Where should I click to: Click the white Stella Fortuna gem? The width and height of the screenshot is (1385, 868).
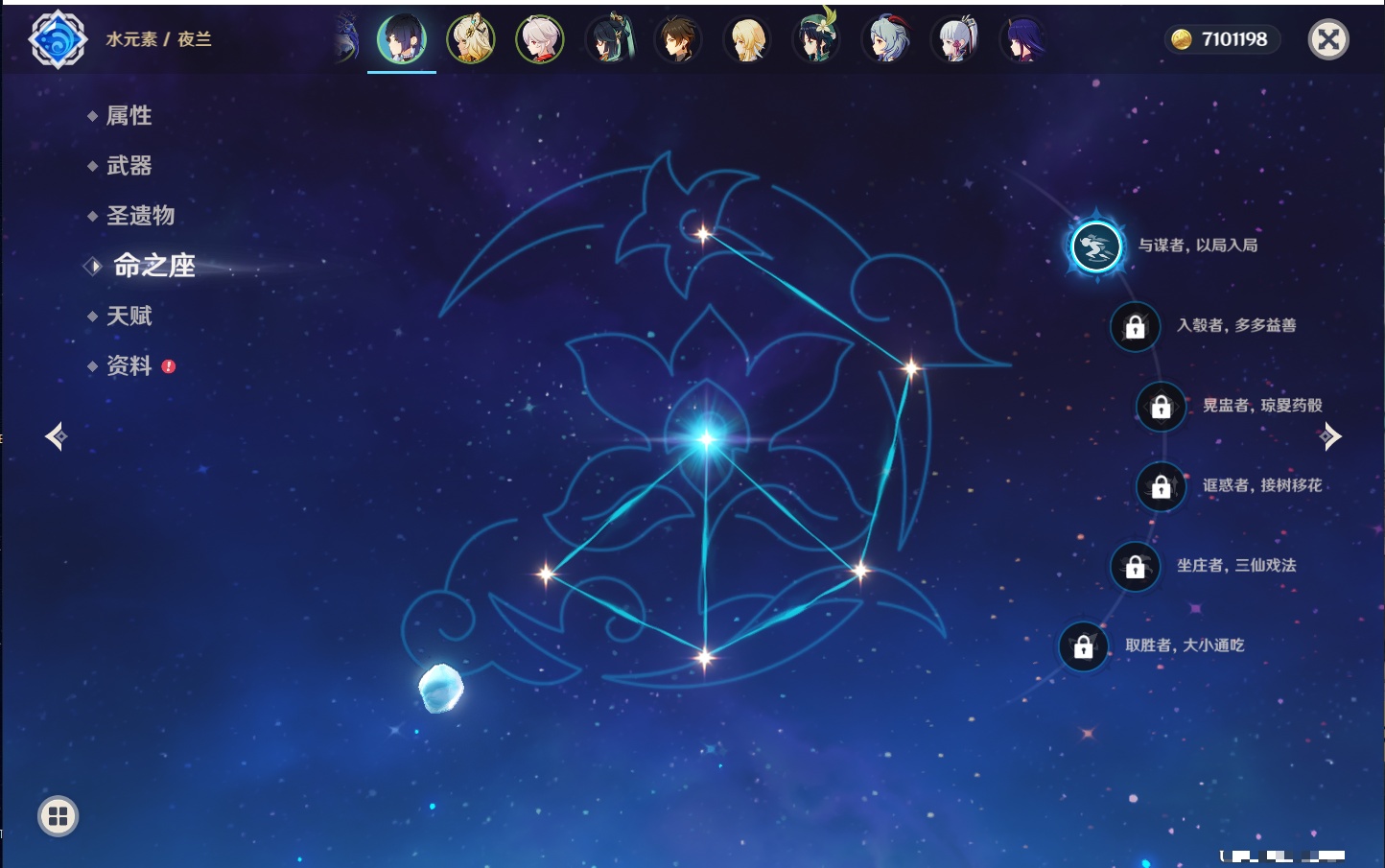441,688
